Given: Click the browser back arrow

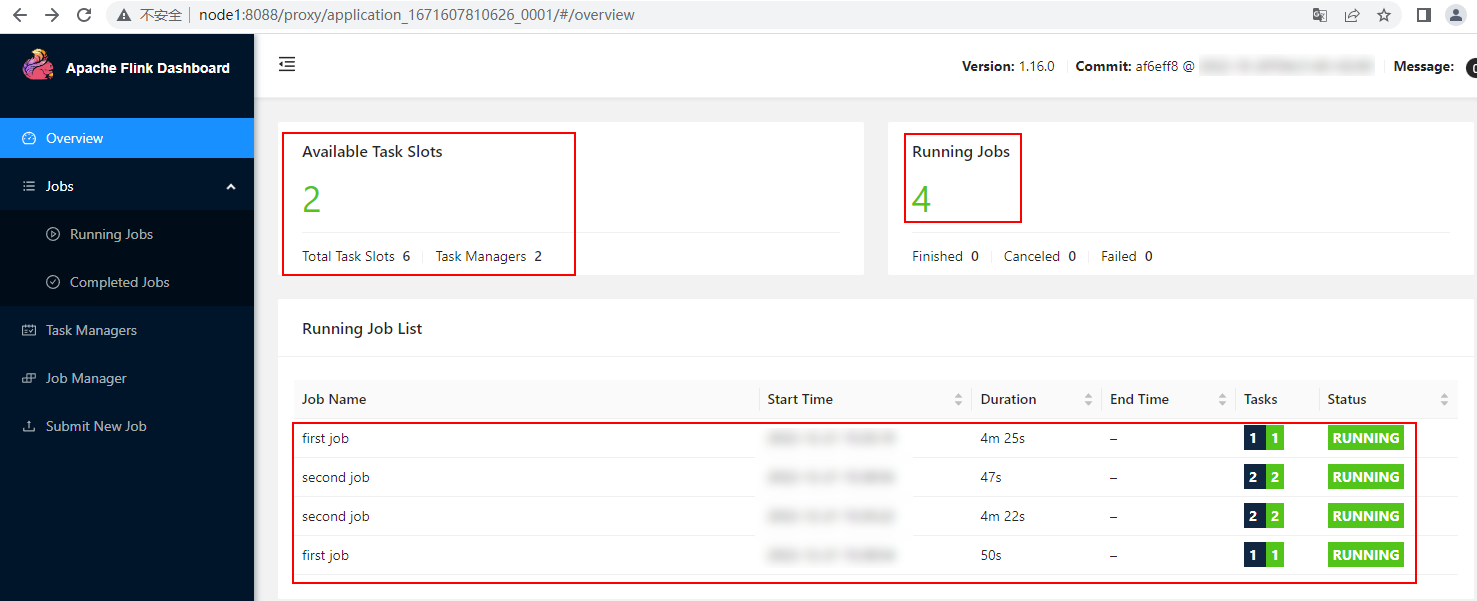Looking at the screenshot, I should [x=19, y=15].
